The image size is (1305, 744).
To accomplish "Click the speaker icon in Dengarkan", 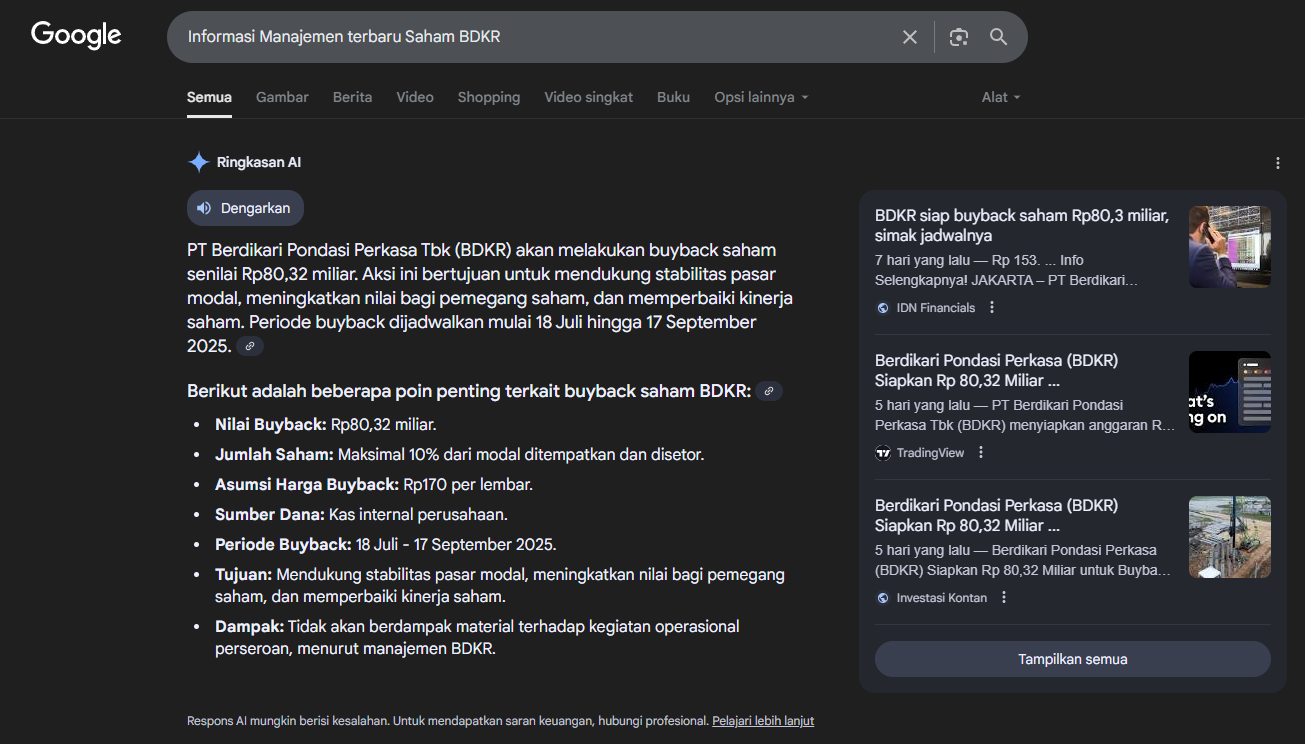I will (x=204, y=208).
